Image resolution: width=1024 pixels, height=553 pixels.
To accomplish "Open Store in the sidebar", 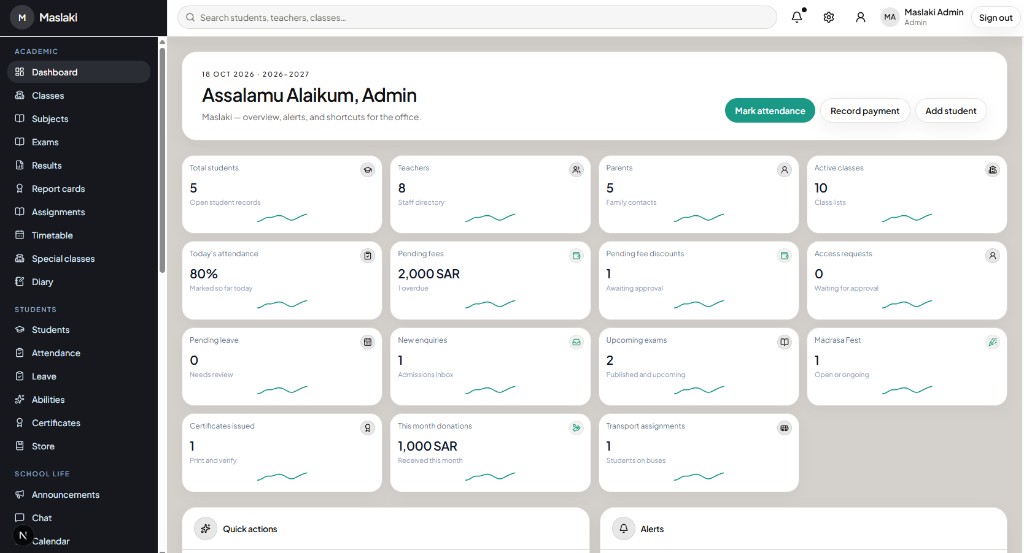I will (79, 447).
